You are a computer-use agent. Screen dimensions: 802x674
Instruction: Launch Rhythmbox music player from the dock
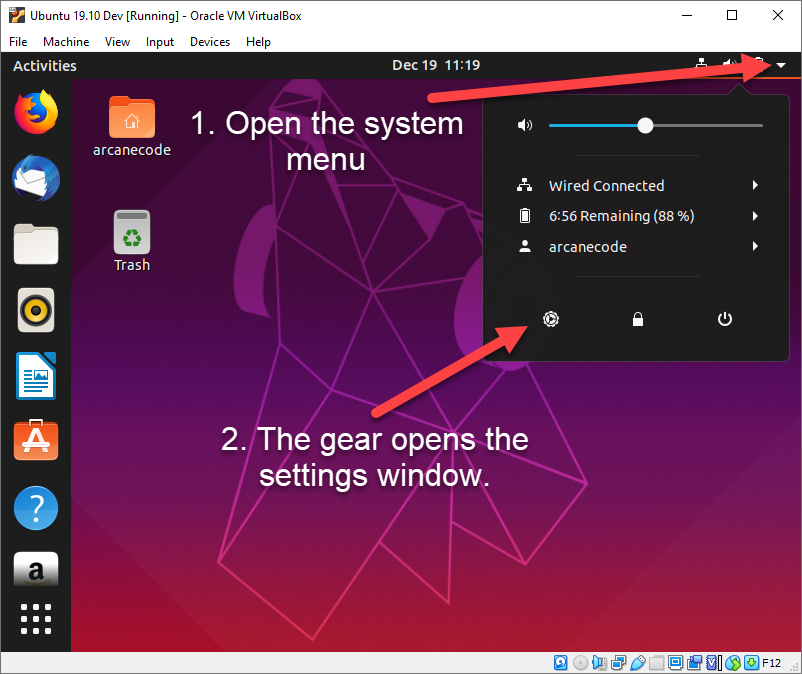[36, 310]
